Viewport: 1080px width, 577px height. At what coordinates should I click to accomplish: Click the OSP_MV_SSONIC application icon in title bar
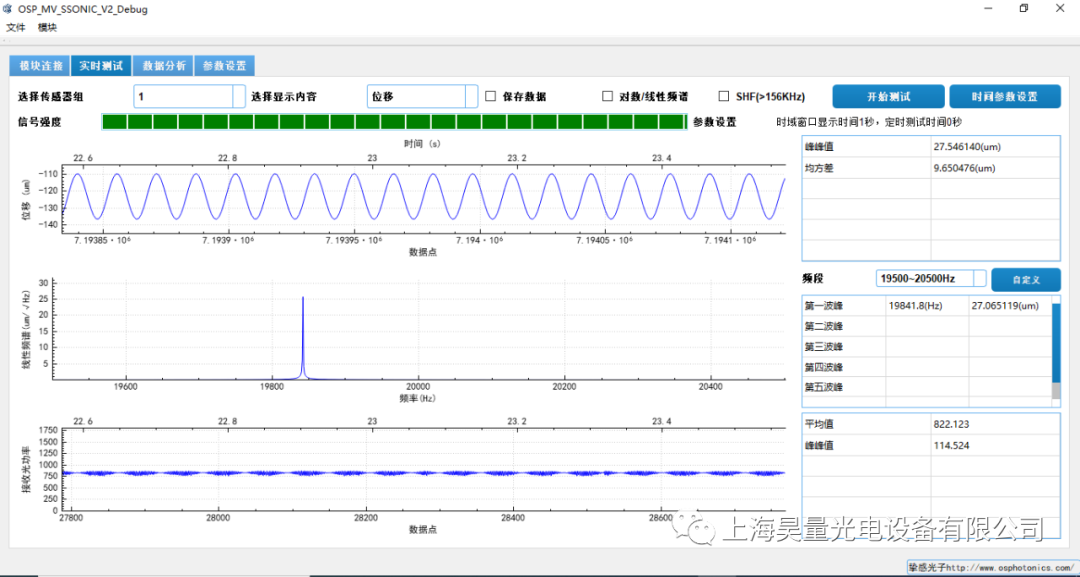pos(10,9)
